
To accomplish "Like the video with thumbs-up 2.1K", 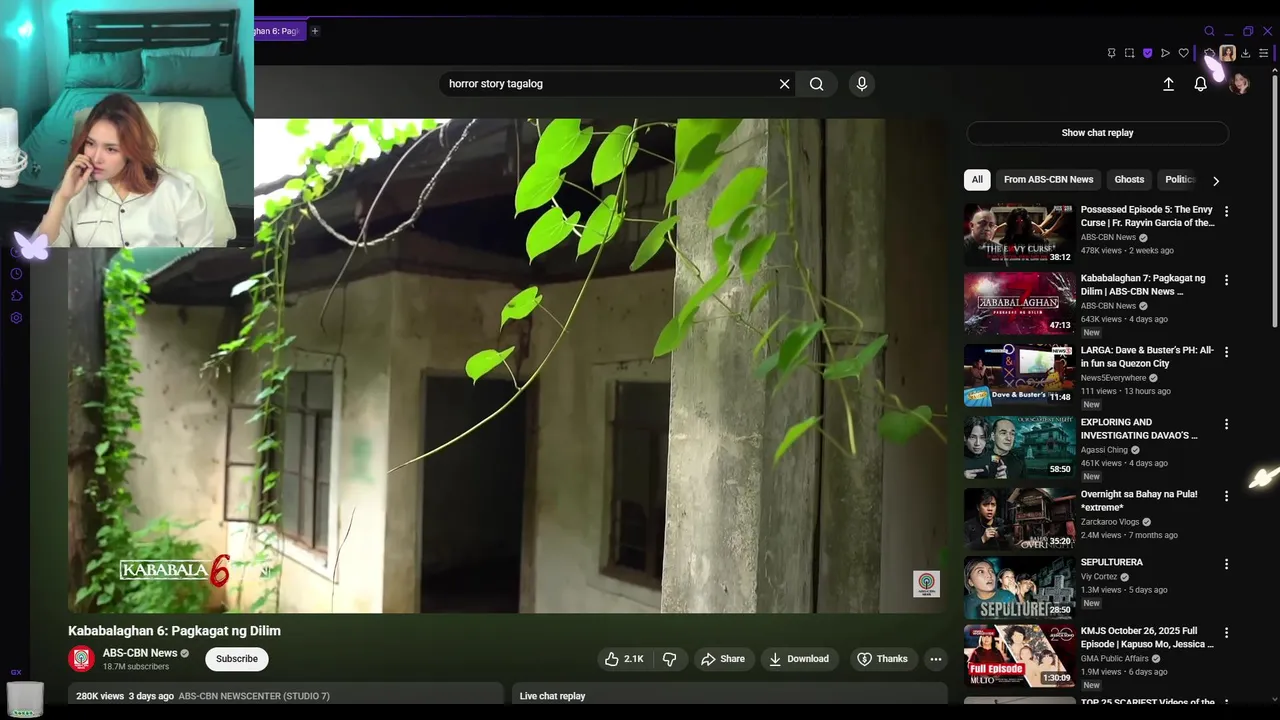I will [623, 659].
